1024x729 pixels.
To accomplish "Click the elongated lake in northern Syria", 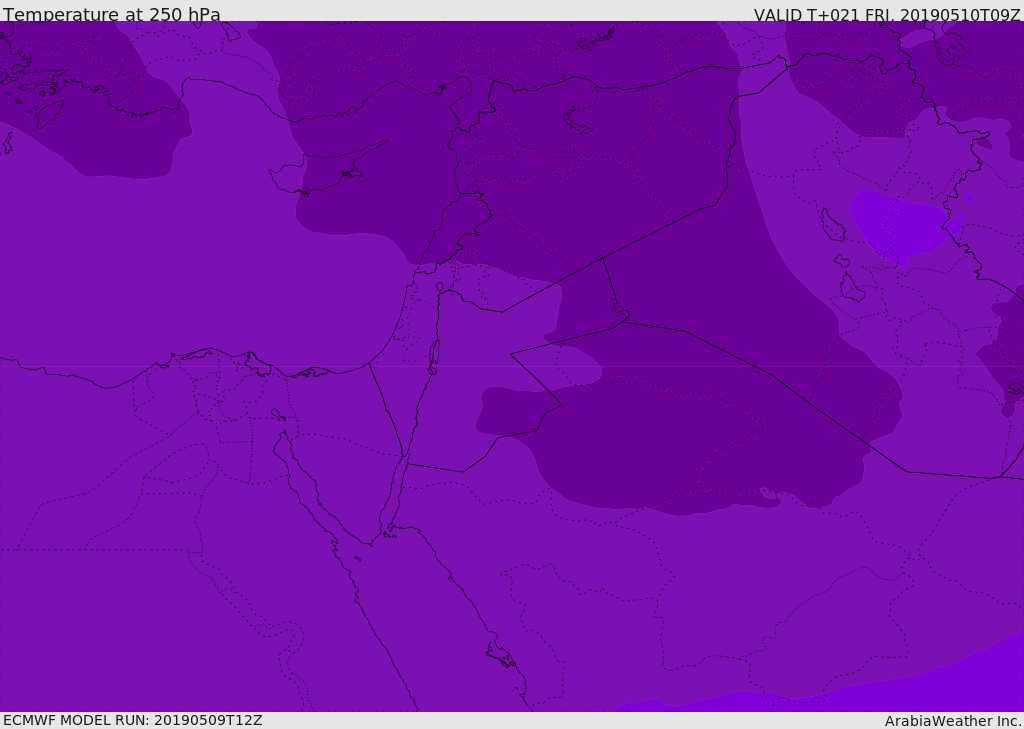I will click(x=578, y=121).
